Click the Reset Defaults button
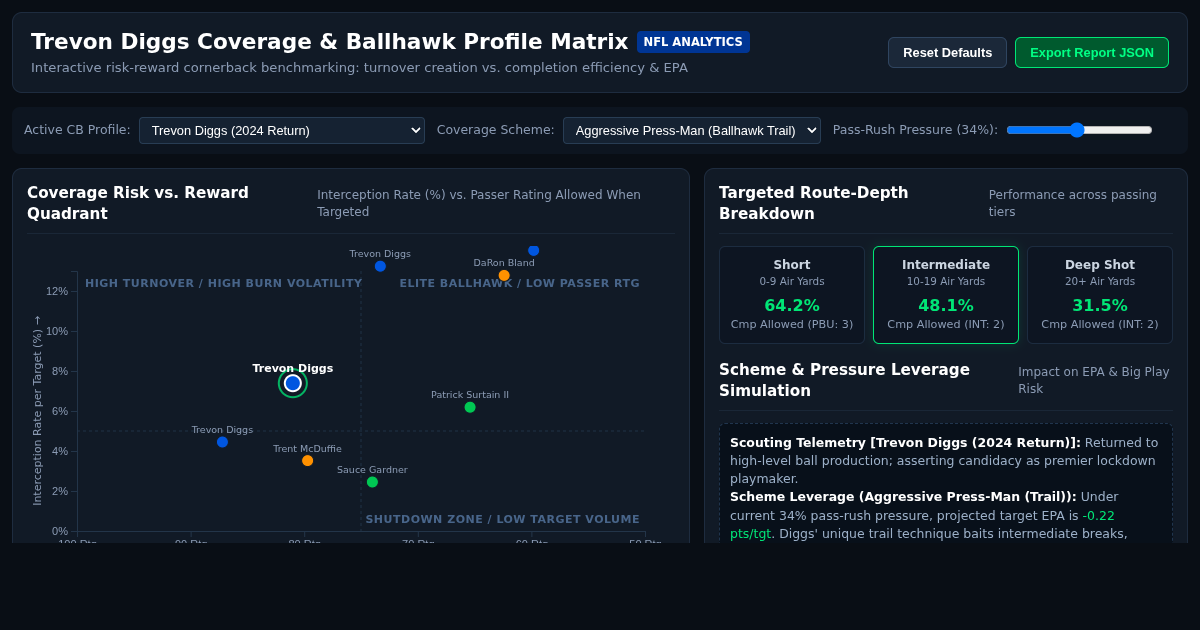The image size is (1200, 630). [947, 52]
